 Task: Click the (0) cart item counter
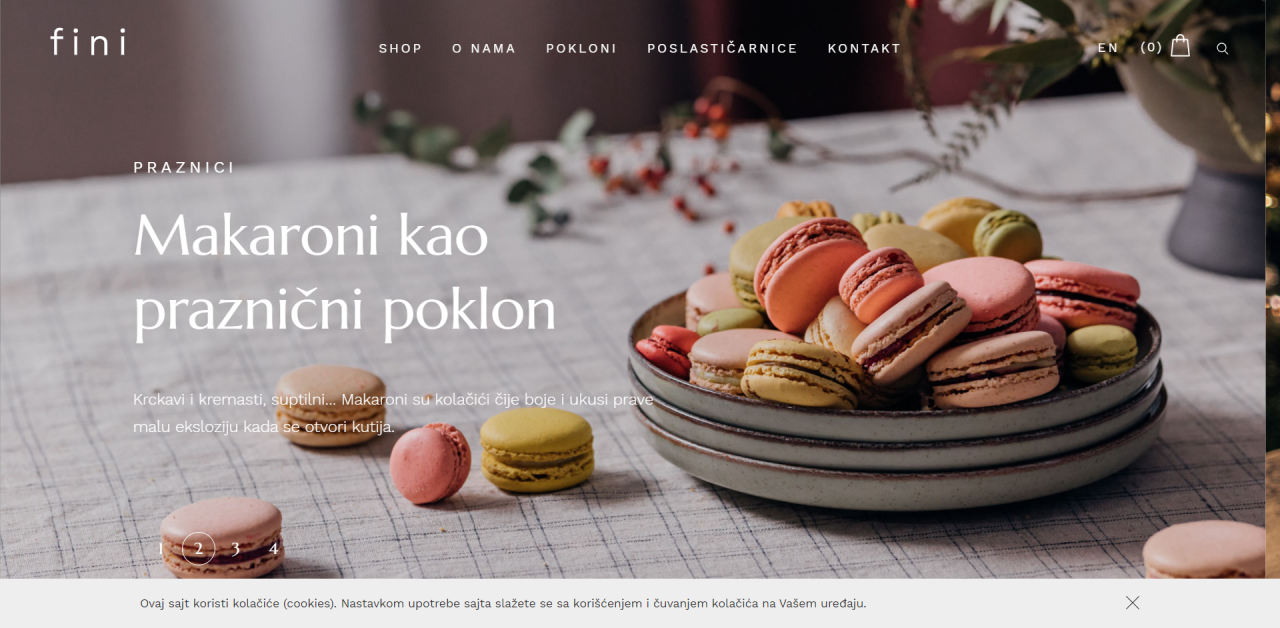(x=1151, y=47)
